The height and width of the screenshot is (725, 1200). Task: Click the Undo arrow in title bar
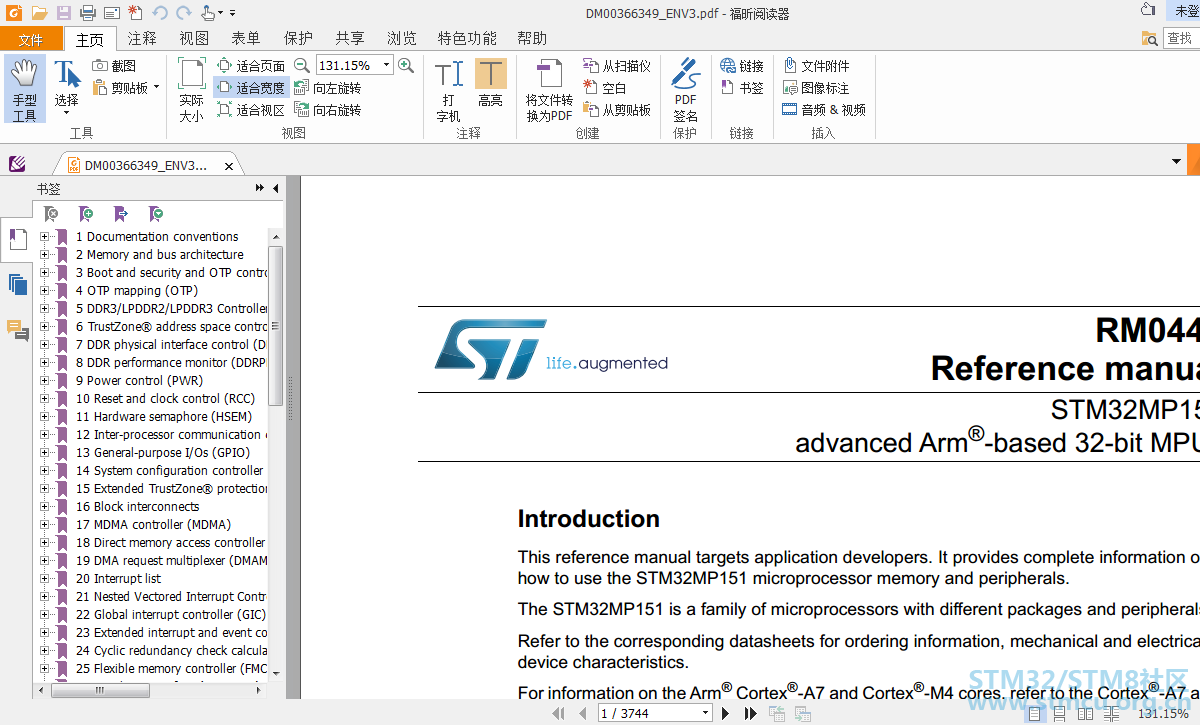[x=160, y=13]
